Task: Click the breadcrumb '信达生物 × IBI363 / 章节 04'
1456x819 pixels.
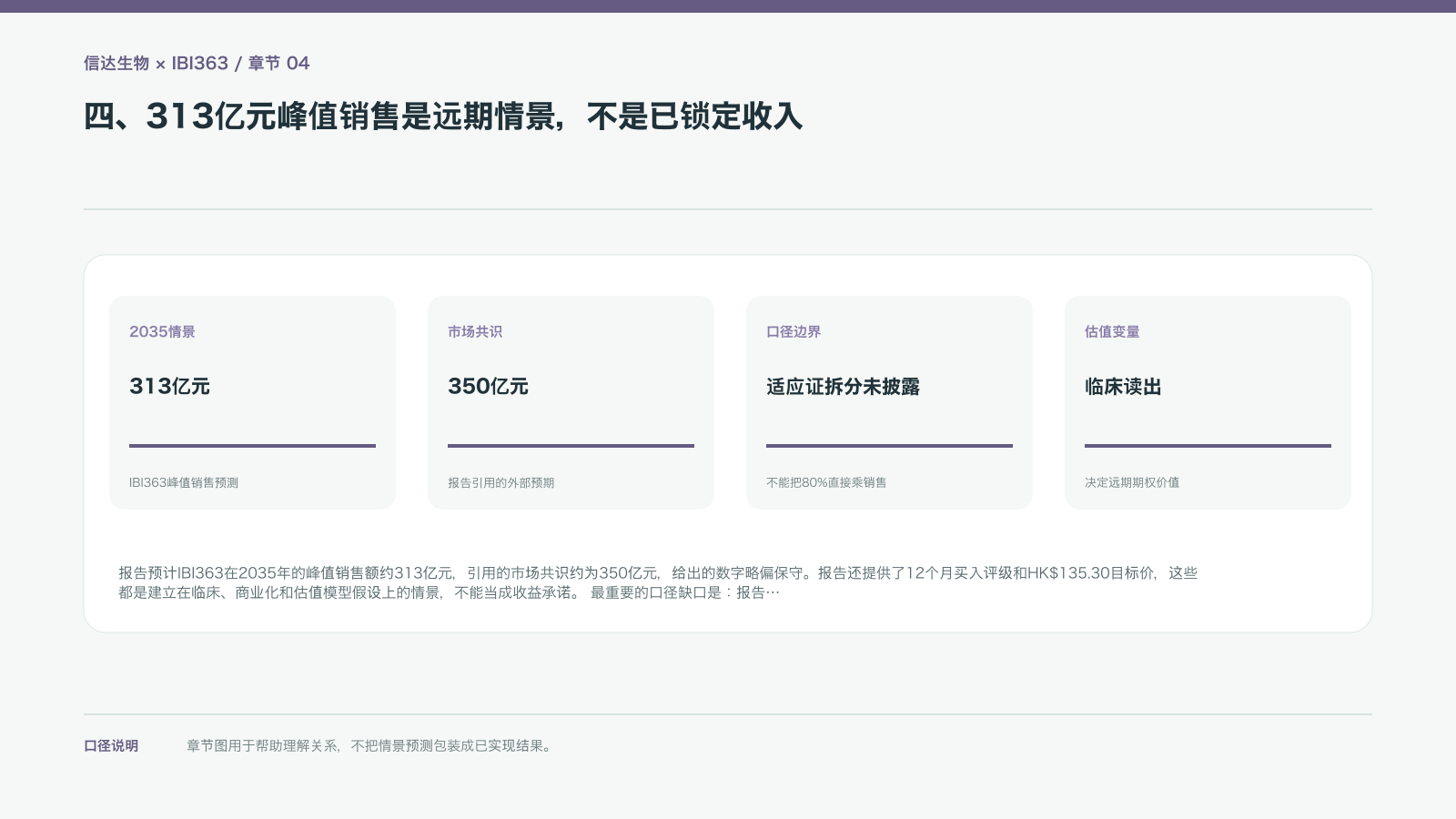Action: coord(197,63)
